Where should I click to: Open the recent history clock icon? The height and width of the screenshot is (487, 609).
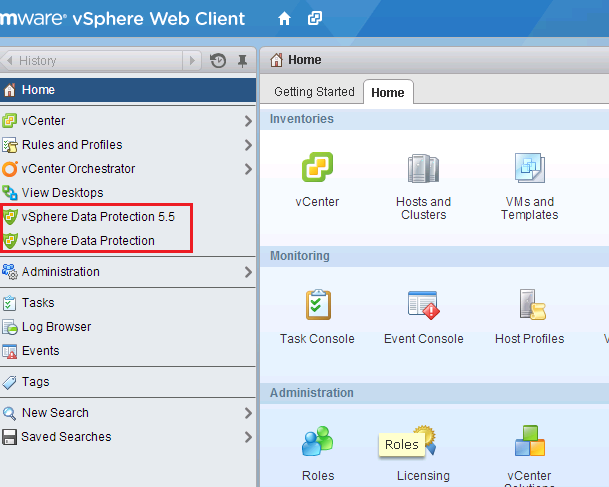pos(218,61)
